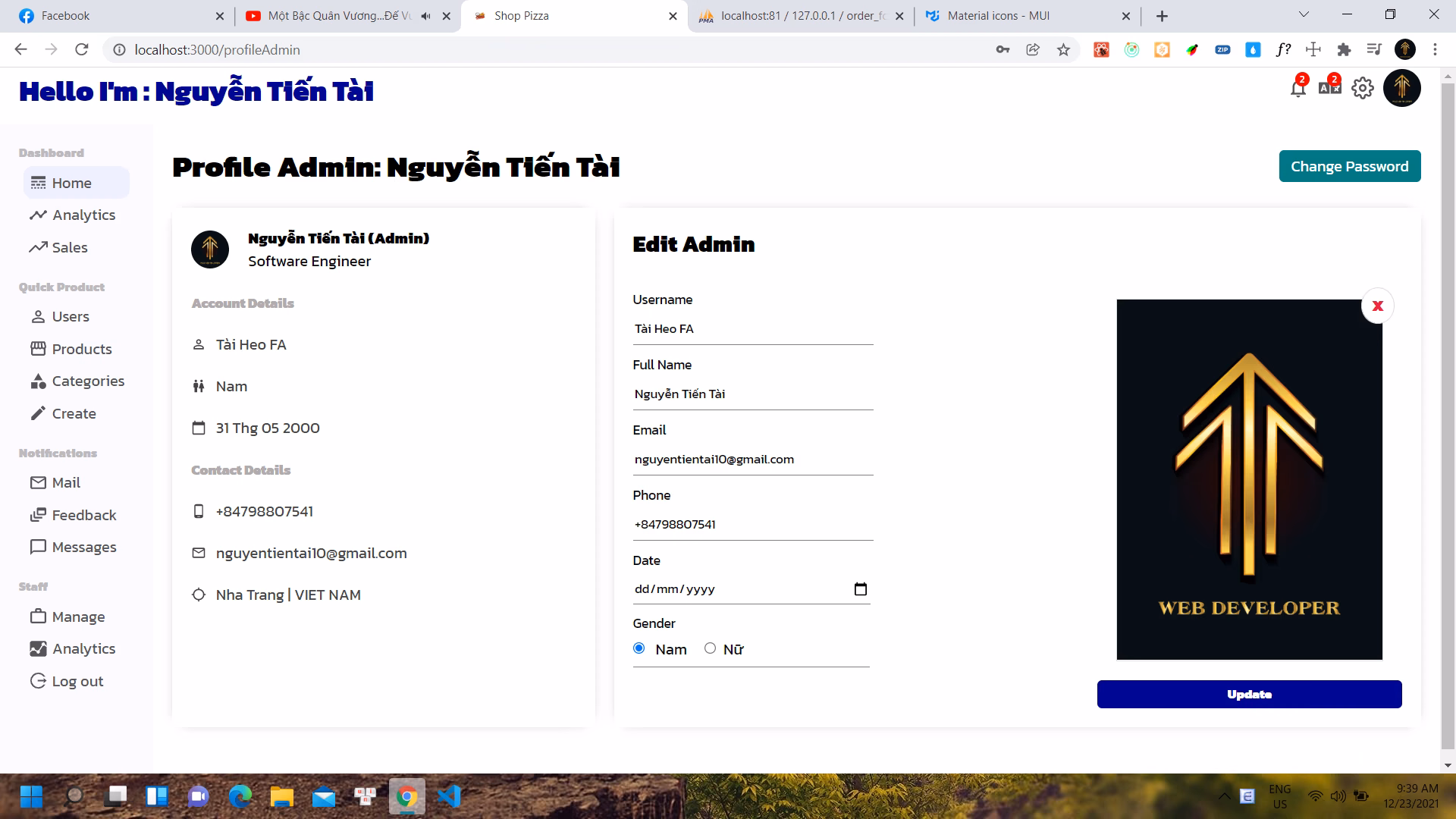
Task: Open Sales in the sidebar
Action: pos(76,247)
